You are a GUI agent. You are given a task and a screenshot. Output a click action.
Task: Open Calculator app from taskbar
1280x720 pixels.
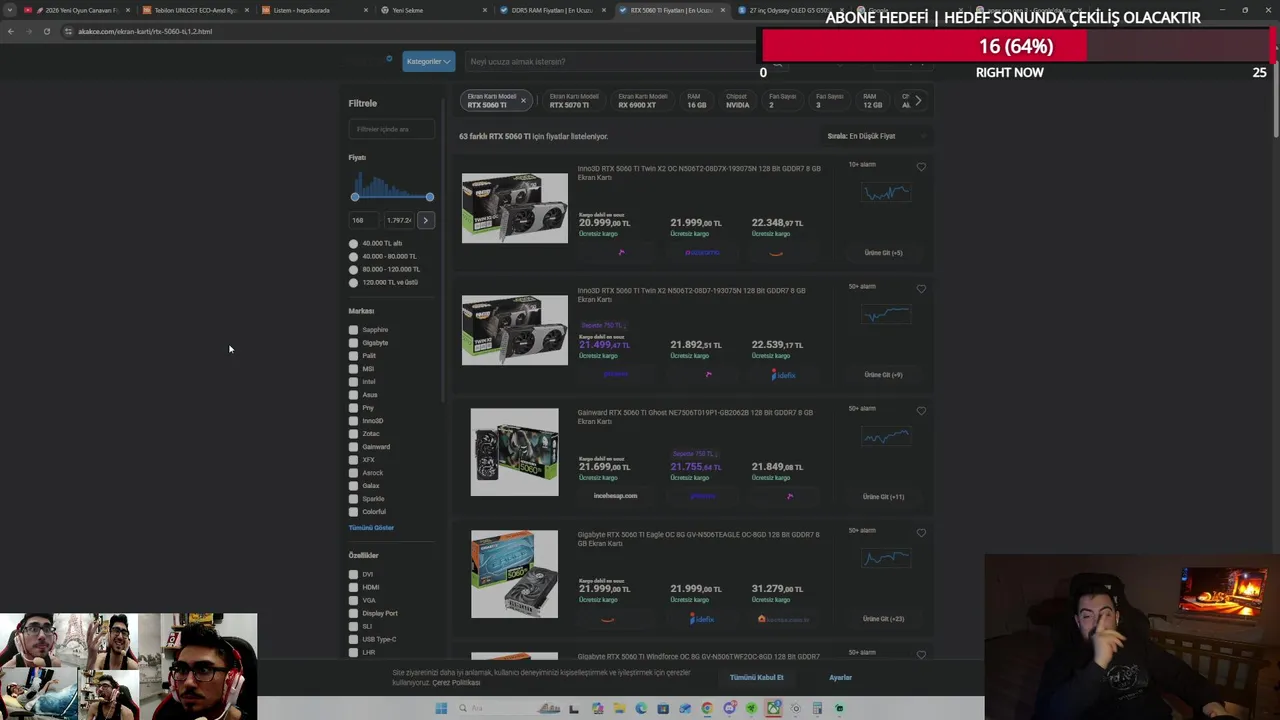pos(817,708)
